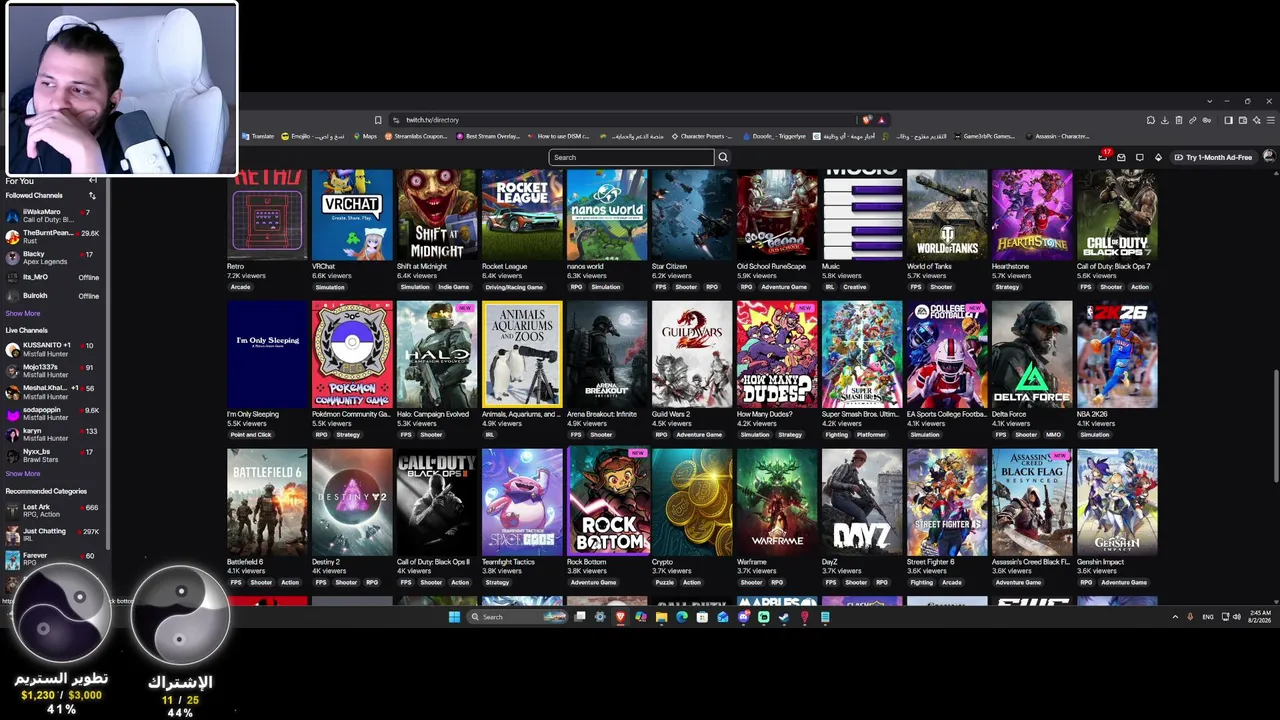The width and height of the screenshot is (1280, 720).
Task: Click the Windows taskbar Search box
Action: (519, 617)
